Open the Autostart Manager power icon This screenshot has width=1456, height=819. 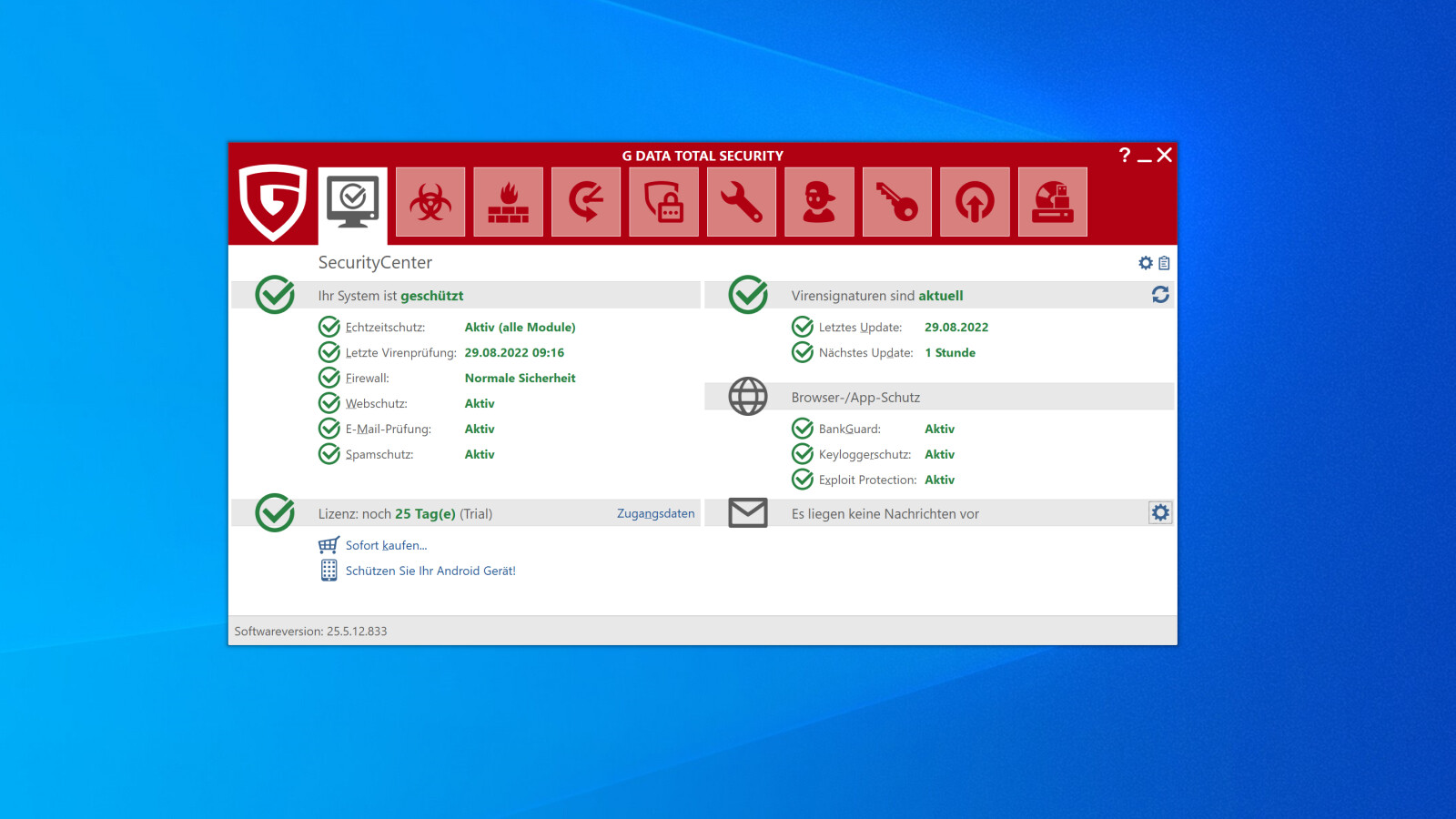[975, 202]
